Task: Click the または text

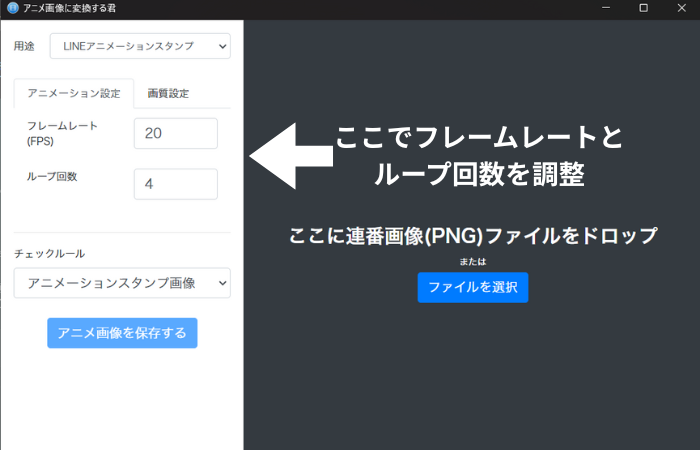Action: click(473, 262)
